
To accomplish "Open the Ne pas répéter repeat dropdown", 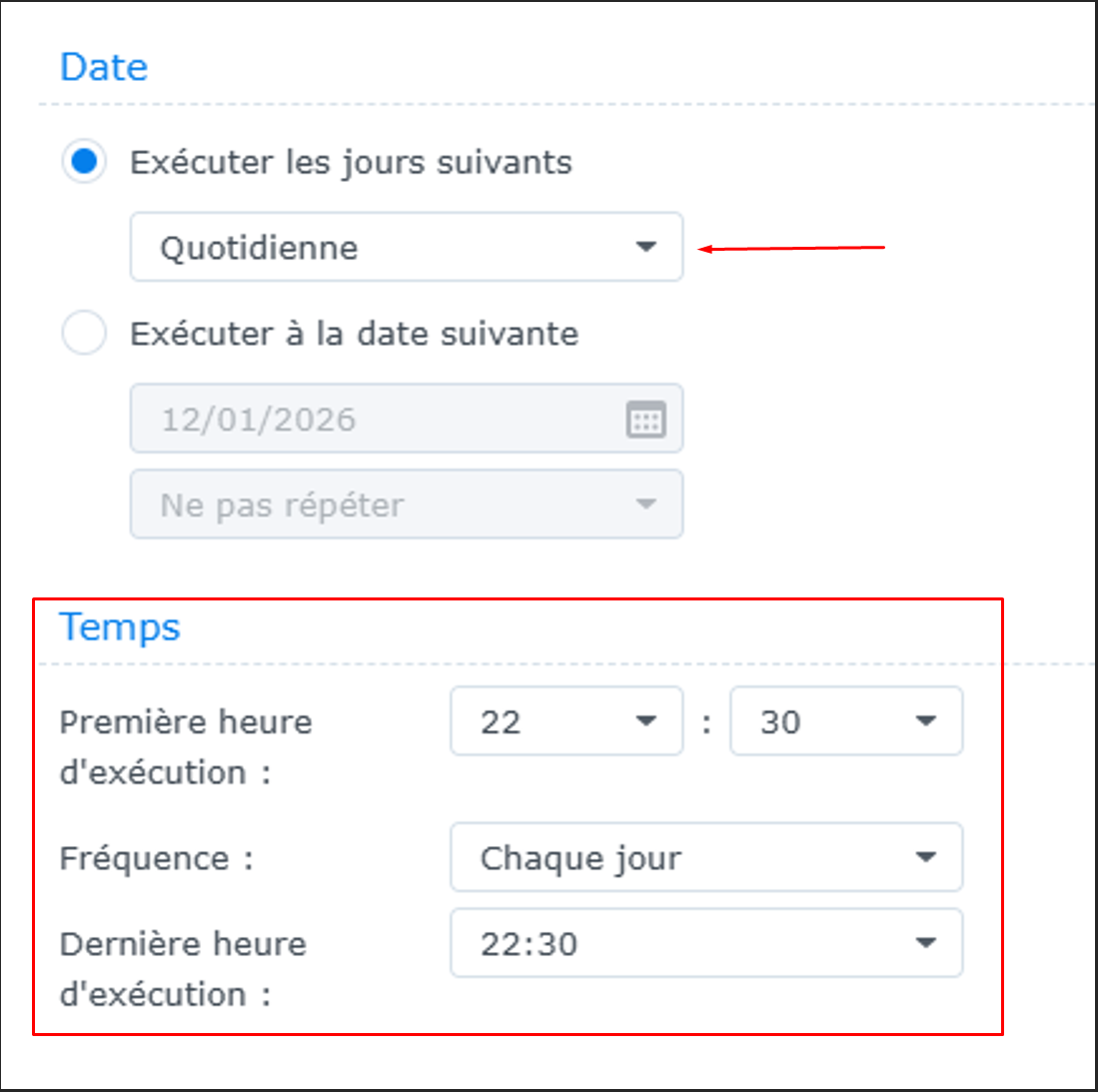I will (x=400, y=505).
